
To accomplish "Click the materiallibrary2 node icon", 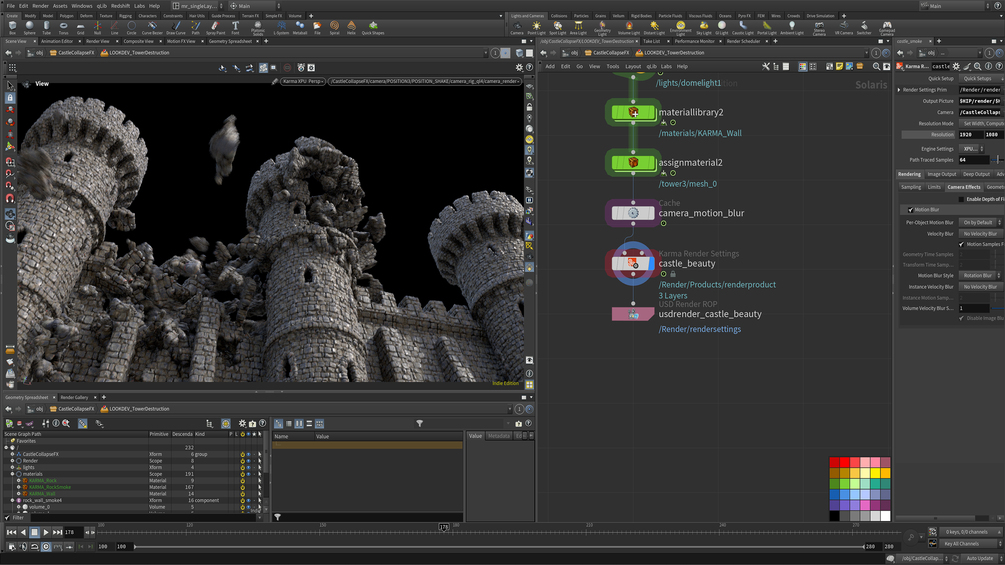I will (x=632, y=113).
